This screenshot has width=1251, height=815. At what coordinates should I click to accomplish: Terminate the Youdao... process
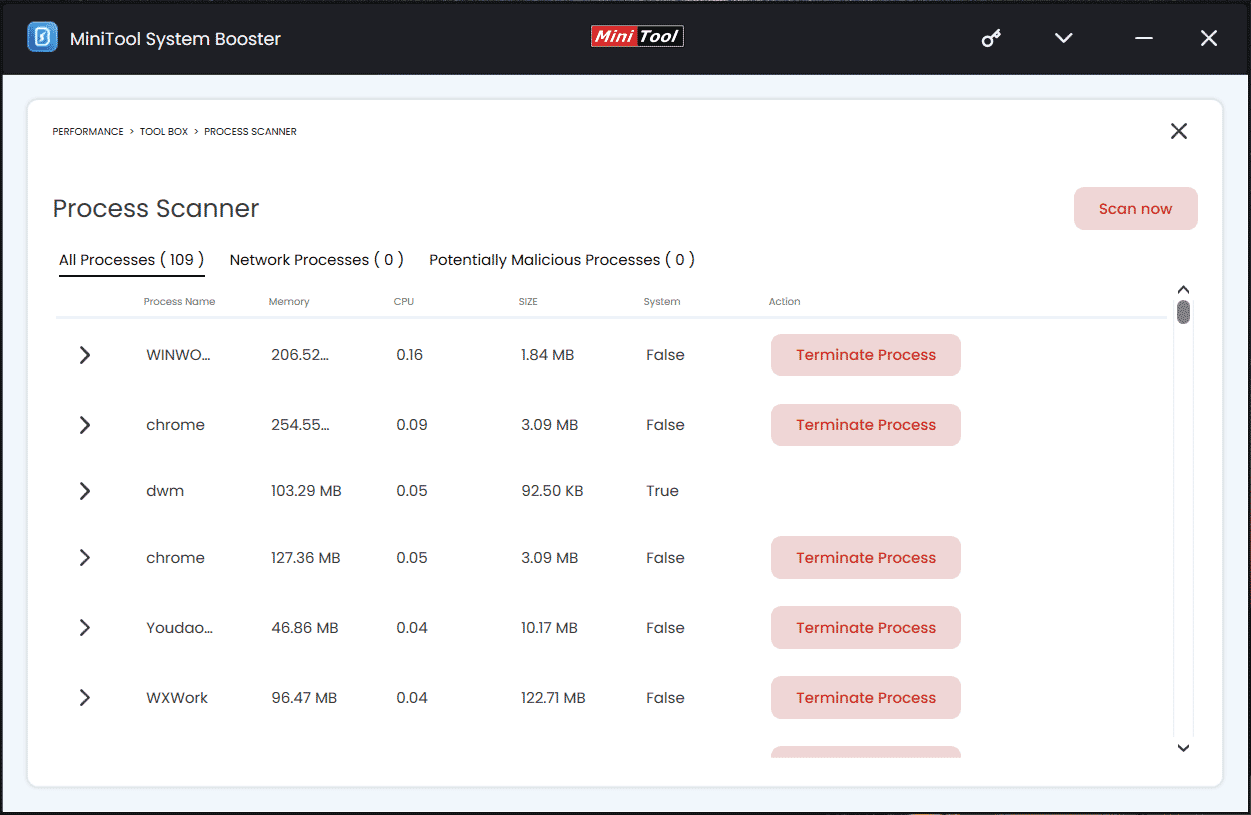point(866,628)
